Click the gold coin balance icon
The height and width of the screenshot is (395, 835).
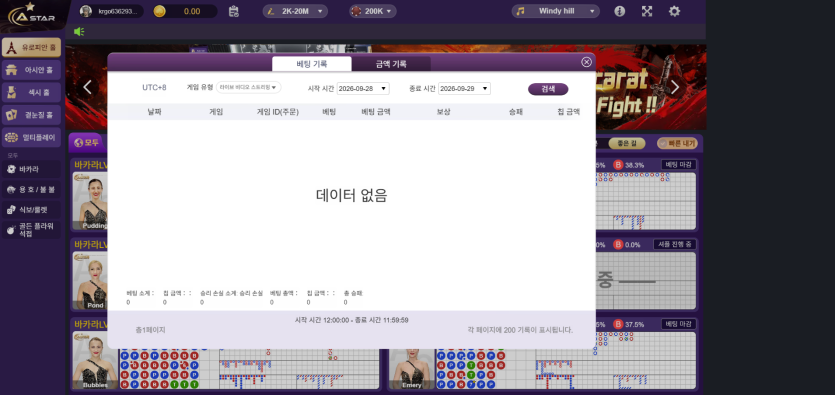[159, 11]
